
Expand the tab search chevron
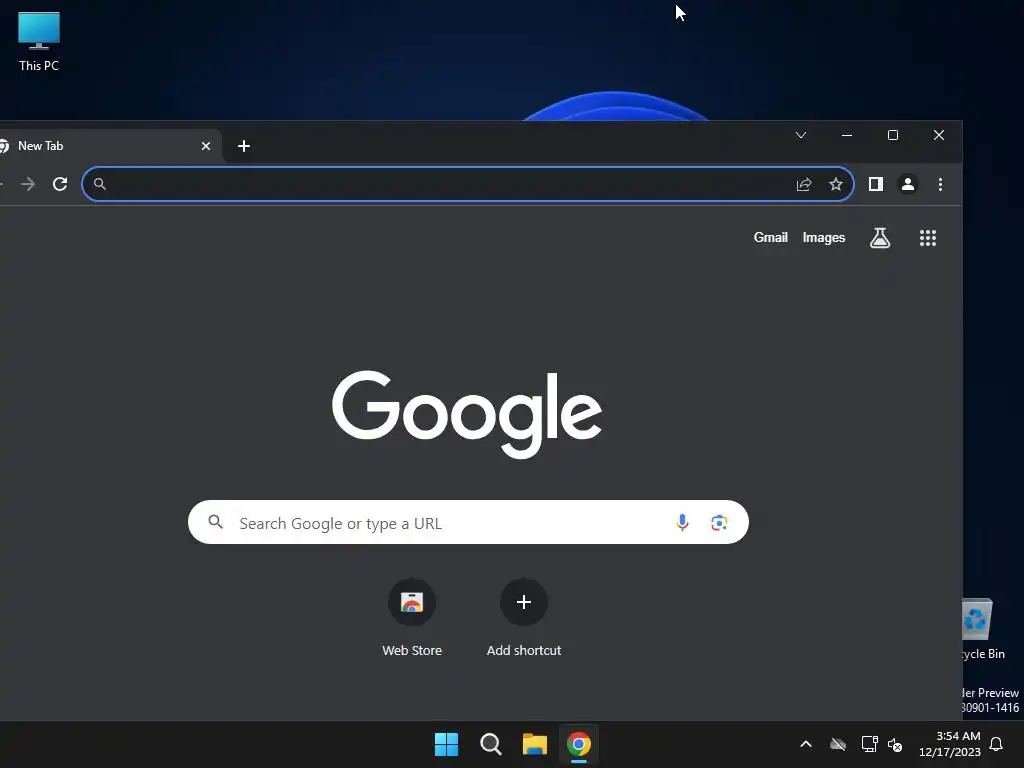(x=801, y=135)
